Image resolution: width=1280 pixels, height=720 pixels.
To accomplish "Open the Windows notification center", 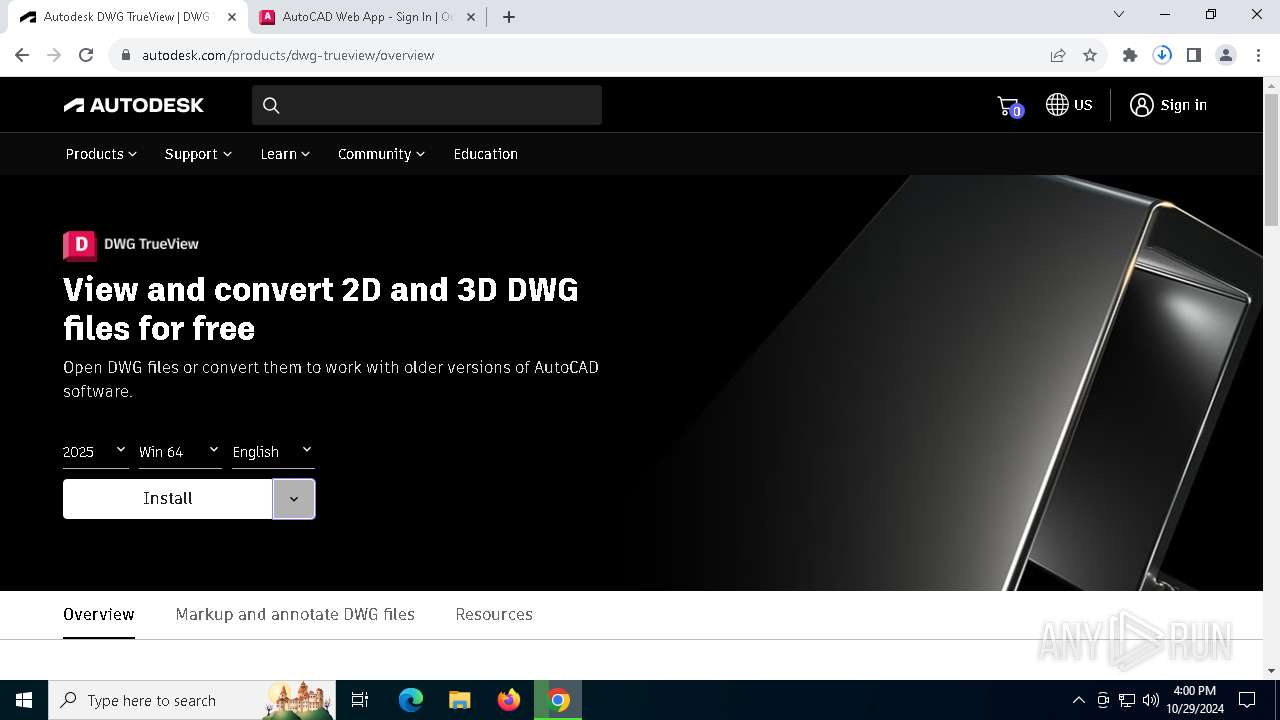I will tap(1247, 700).
